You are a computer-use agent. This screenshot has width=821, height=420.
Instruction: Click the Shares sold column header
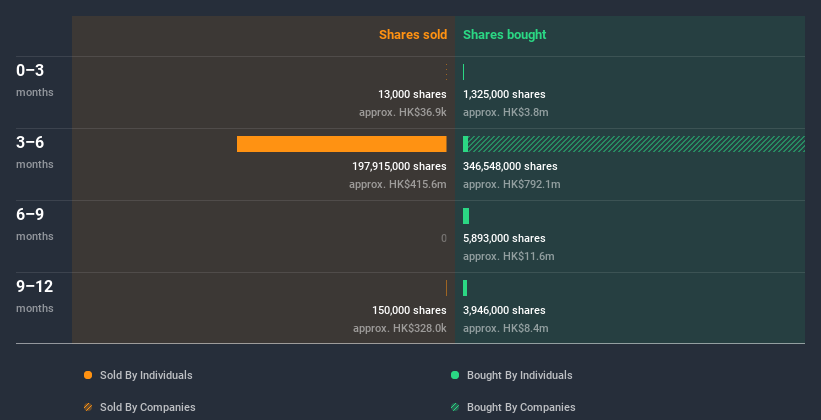[x=413, y=35]
